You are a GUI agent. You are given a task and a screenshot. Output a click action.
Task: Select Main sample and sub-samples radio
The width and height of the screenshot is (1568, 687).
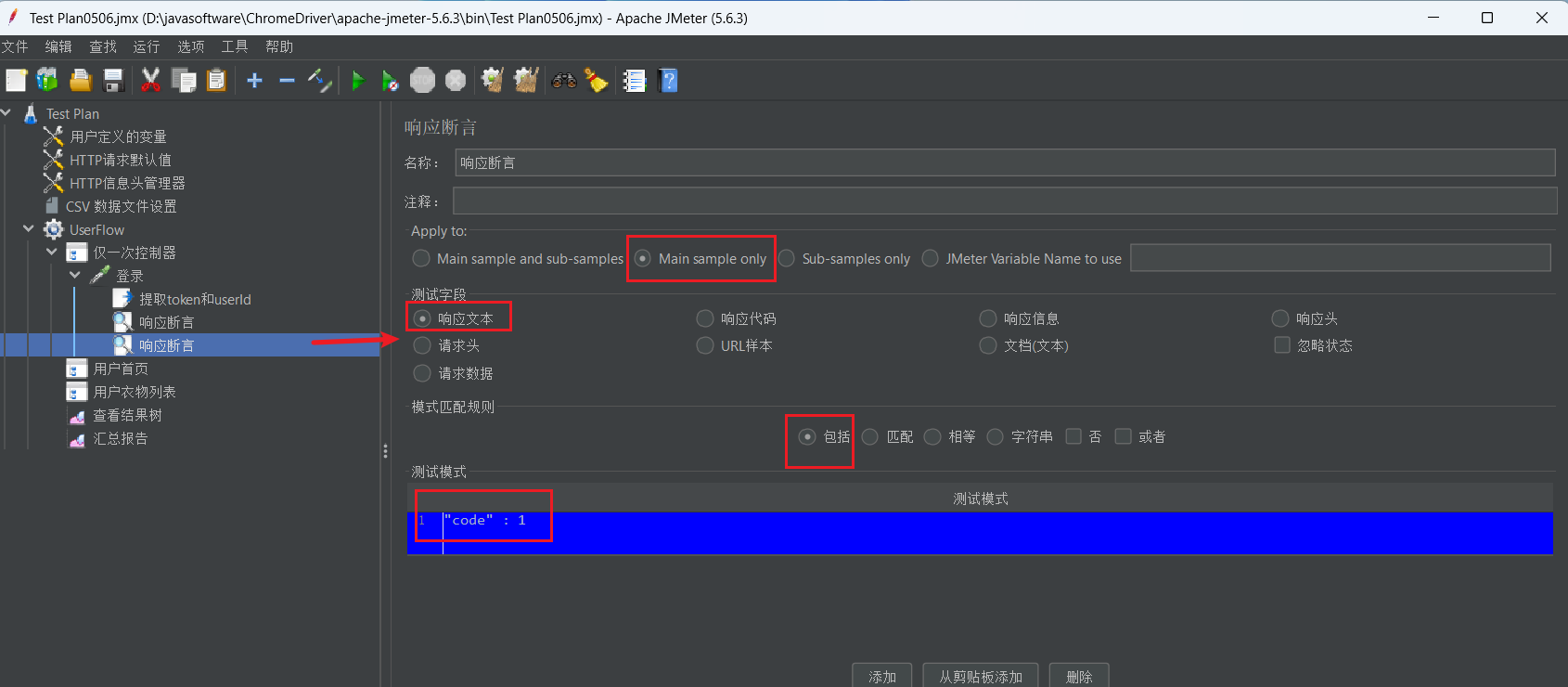point(421,258)
